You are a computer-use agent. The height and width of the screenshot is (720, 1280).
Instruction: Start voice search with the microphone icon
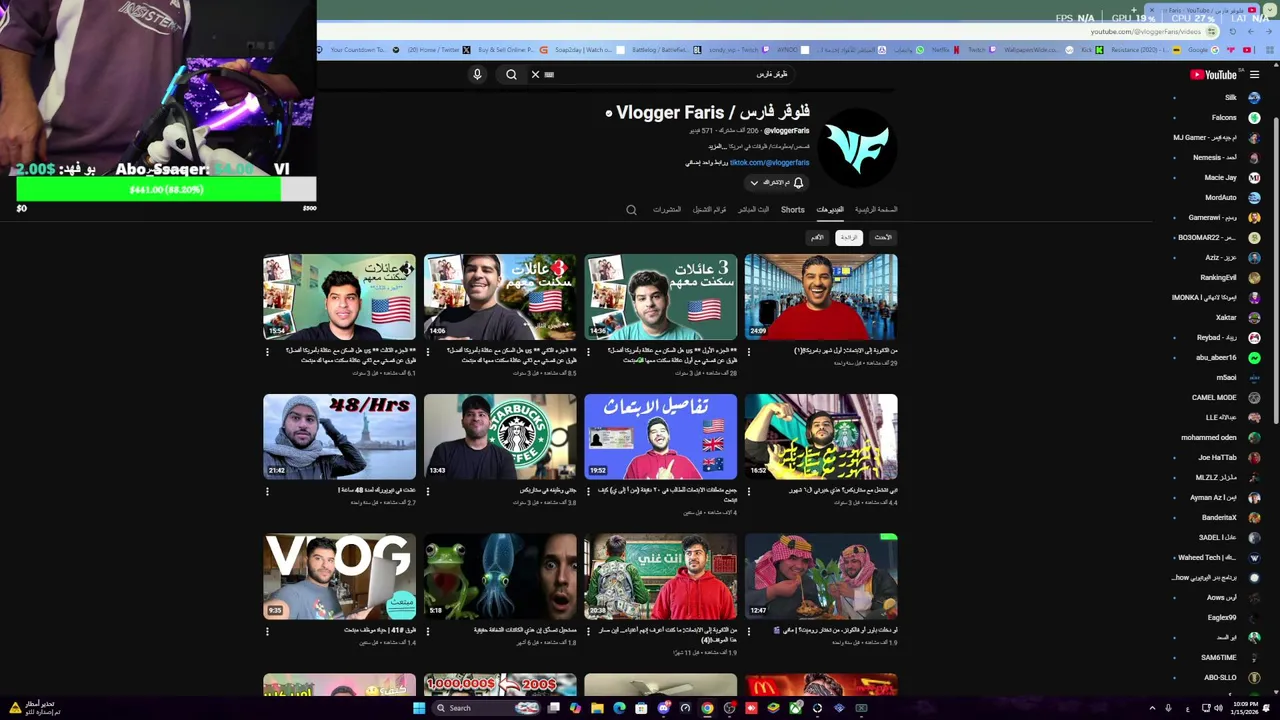[x=477, y=74]
